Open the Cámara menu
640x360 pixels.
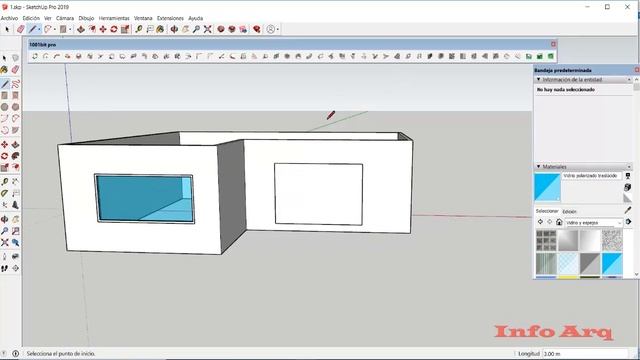(x=65, y=18)
